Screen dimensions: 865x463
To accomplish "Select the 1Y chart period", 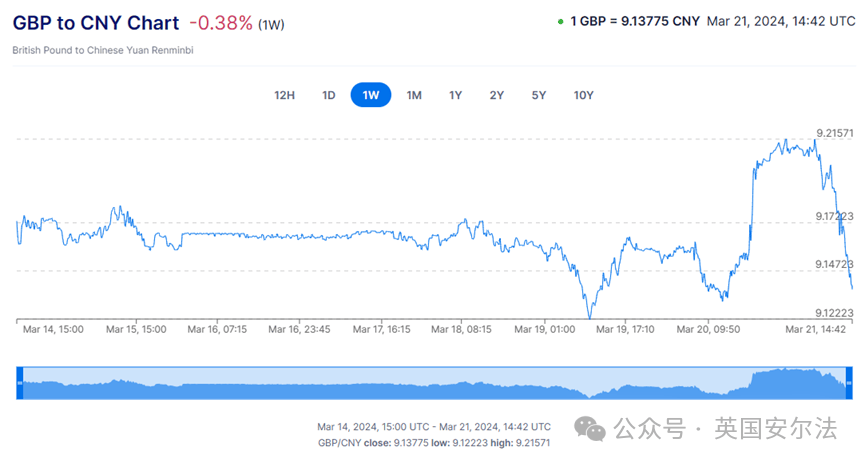I will pos(455,95).
